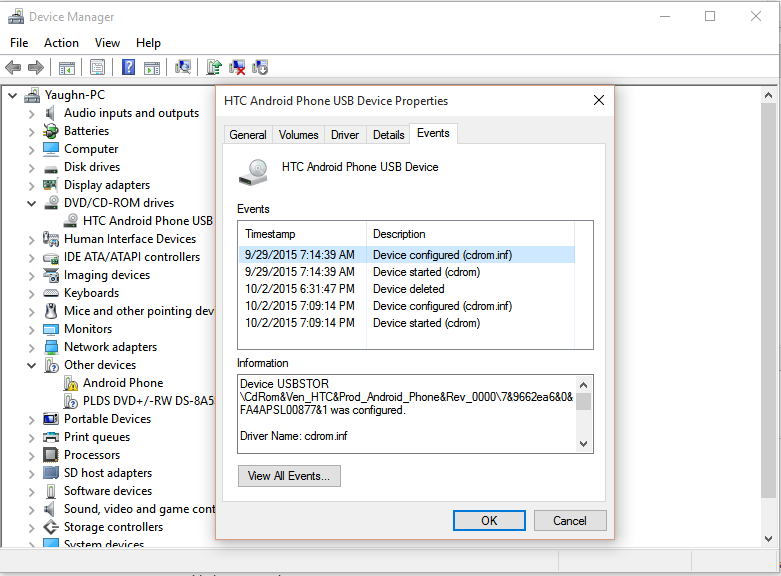Click the Display adapters icon
The height and width of the screenshot is (576, 781).
[50, 185]
